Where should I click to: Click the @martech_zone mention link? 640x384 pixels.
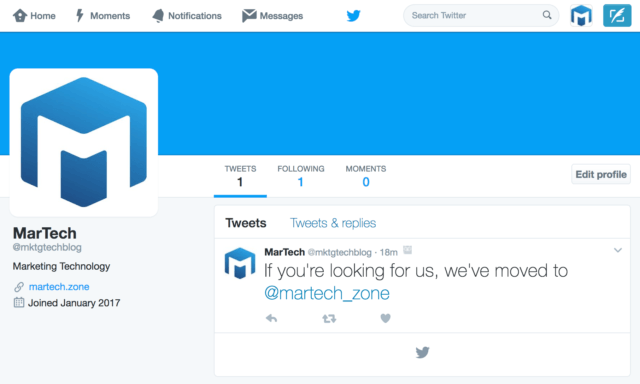[327, 293]
